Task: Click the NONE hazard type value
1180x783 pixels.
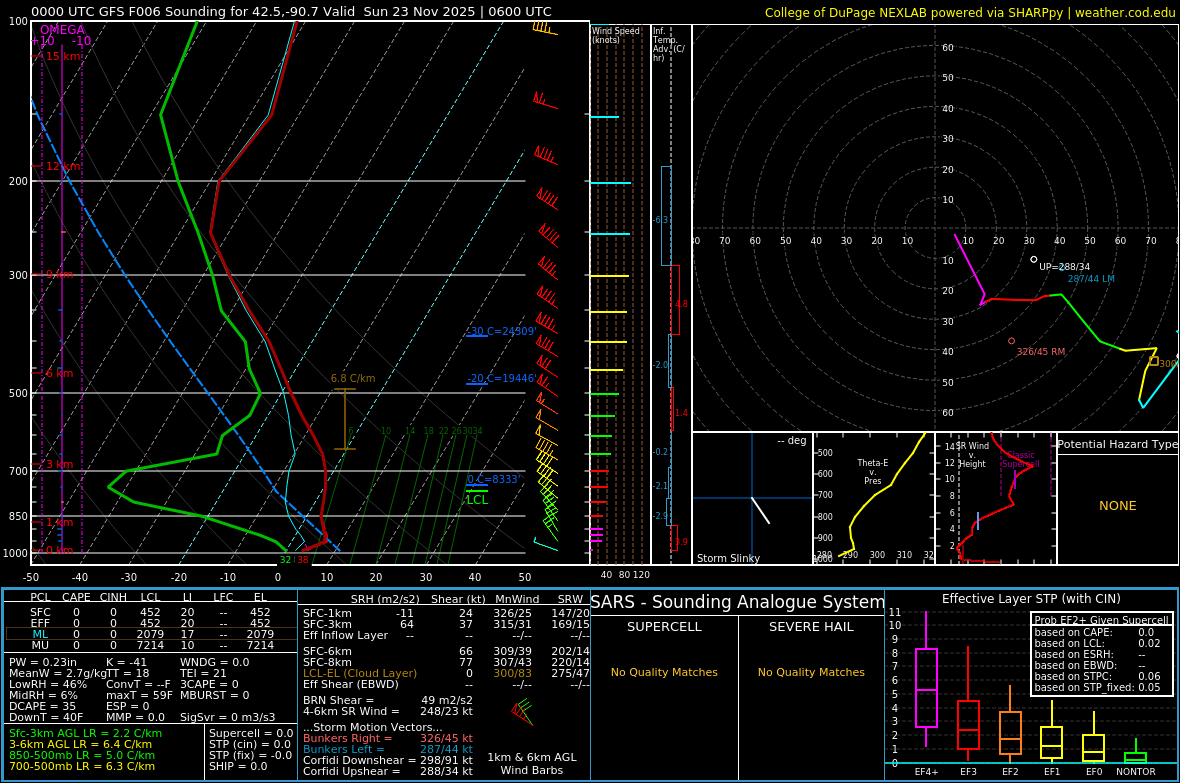Action: tap(1118, 506)
